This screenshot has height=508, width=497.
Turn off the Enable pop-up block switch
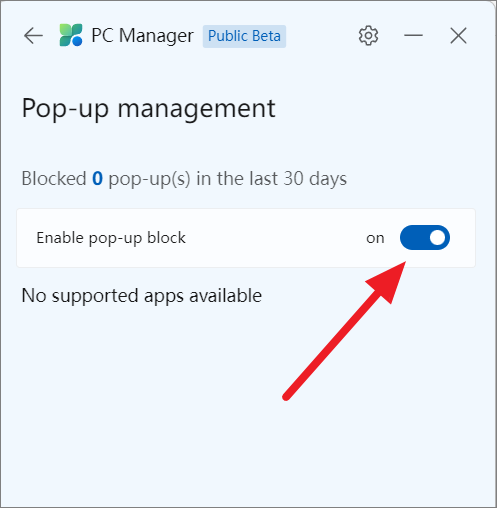pyautogui.click(x=425, y=238)
